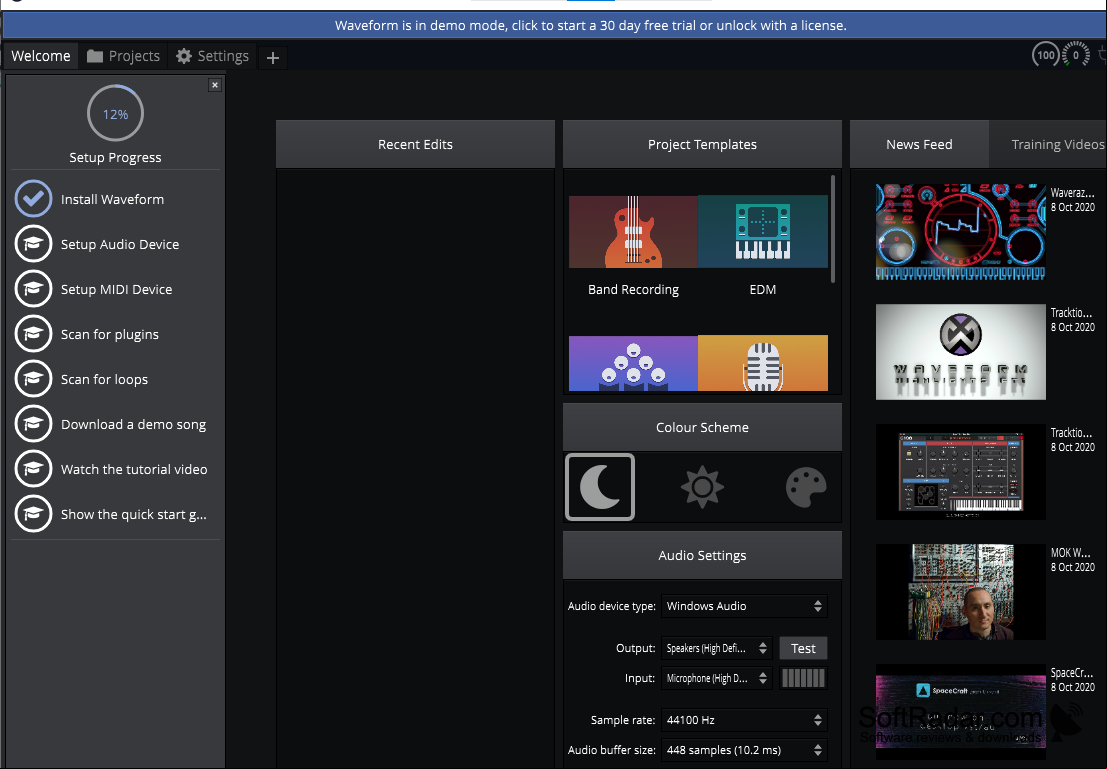
Task: Click the Setup Audio Device graduation cap icon
Action: click(x=33, y=244)
